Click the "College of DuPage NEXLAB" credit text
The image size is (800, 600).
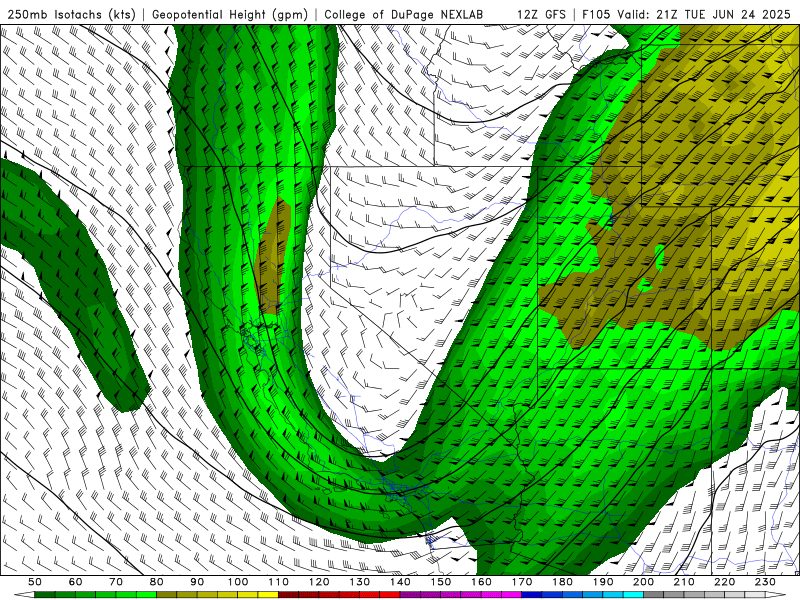[x=404, y=14]
